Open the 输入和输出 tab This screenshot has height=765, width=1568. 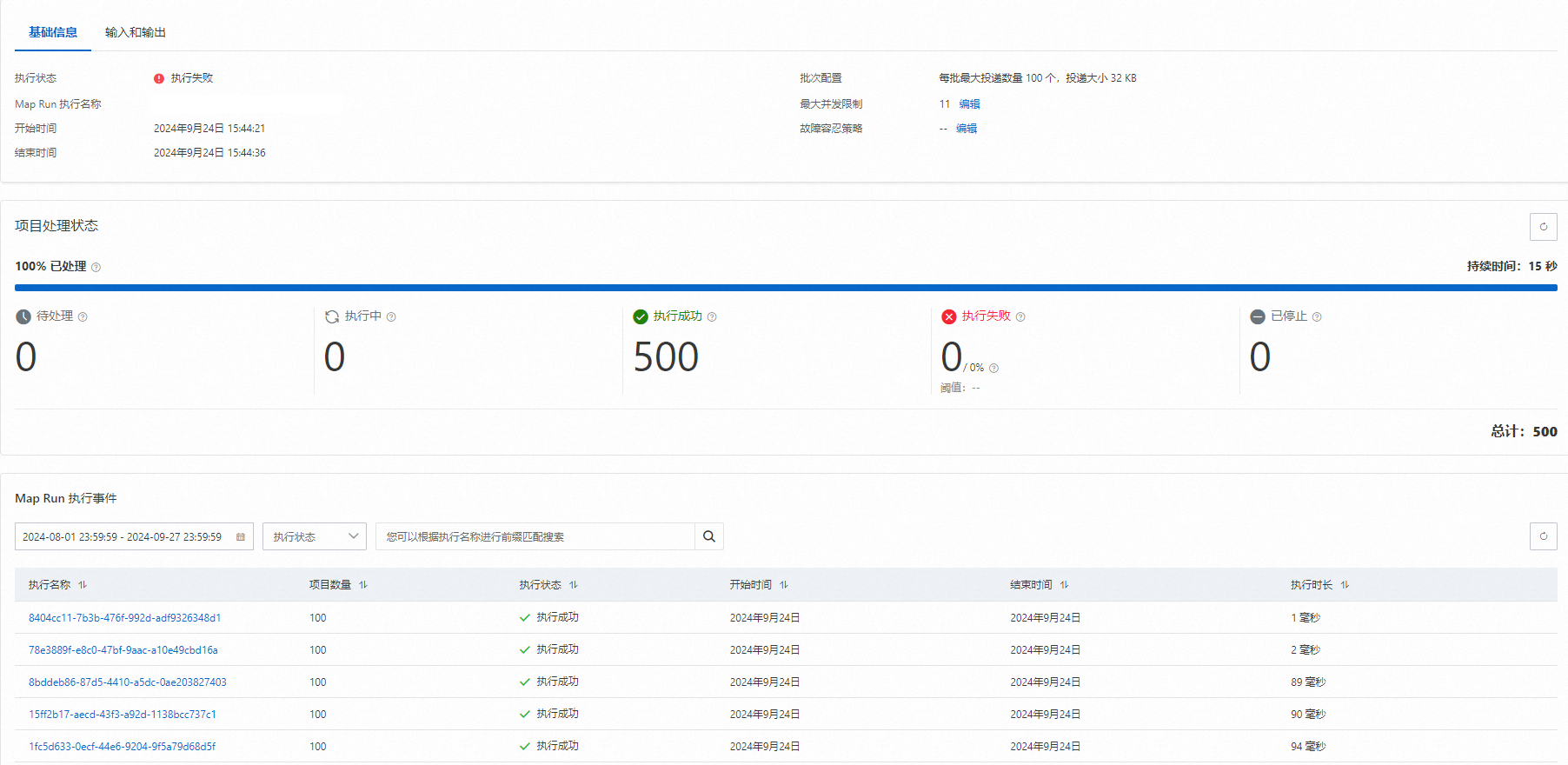click(136, 32)
